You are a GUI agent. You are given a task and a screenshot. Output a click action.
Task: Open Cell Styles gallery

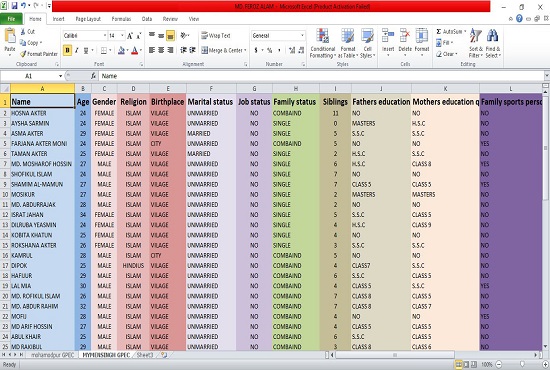pyautogui.click(x=367, y=43)
